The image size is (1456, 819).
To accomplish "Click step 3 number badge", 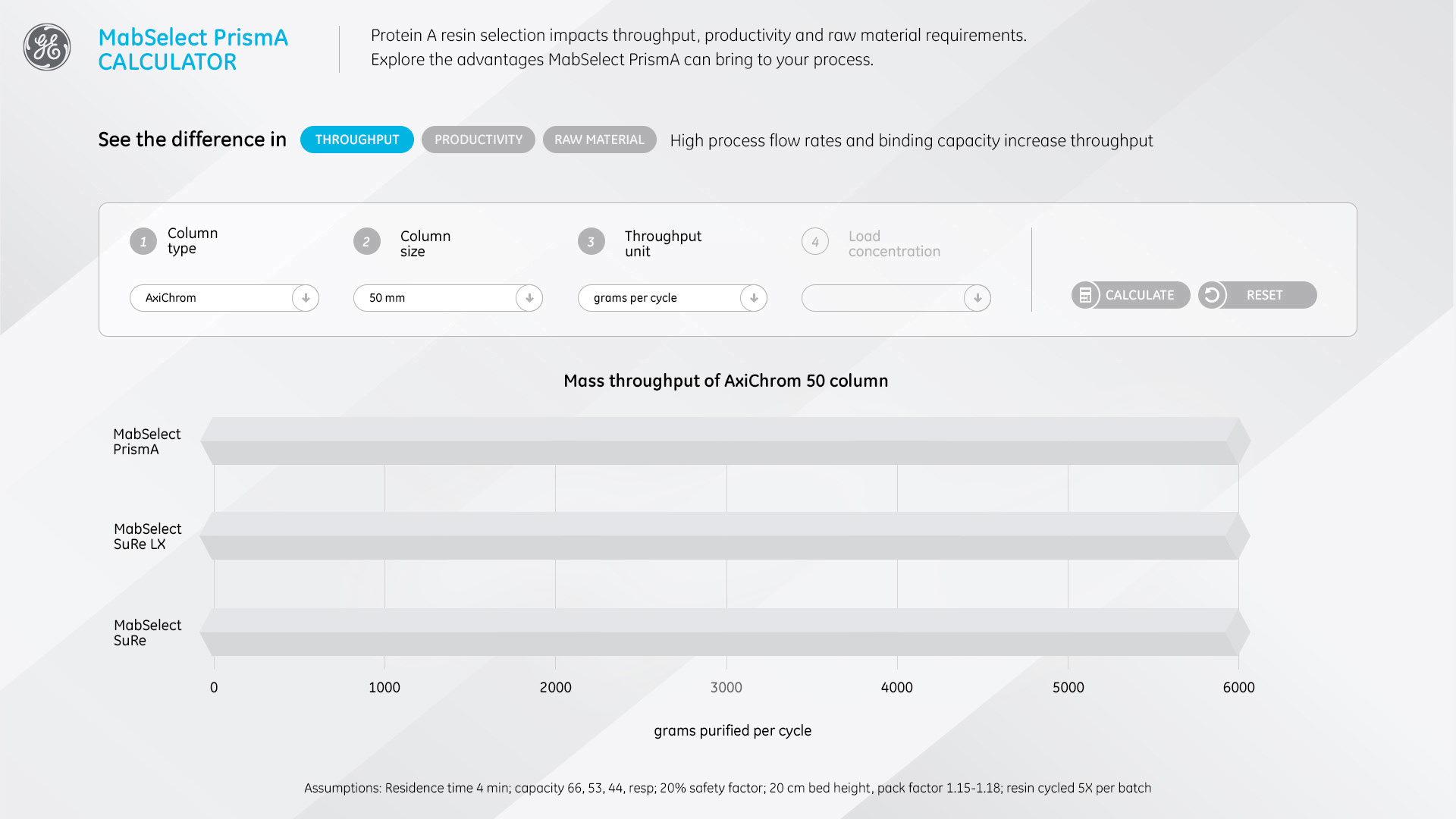I will point(591,241).
